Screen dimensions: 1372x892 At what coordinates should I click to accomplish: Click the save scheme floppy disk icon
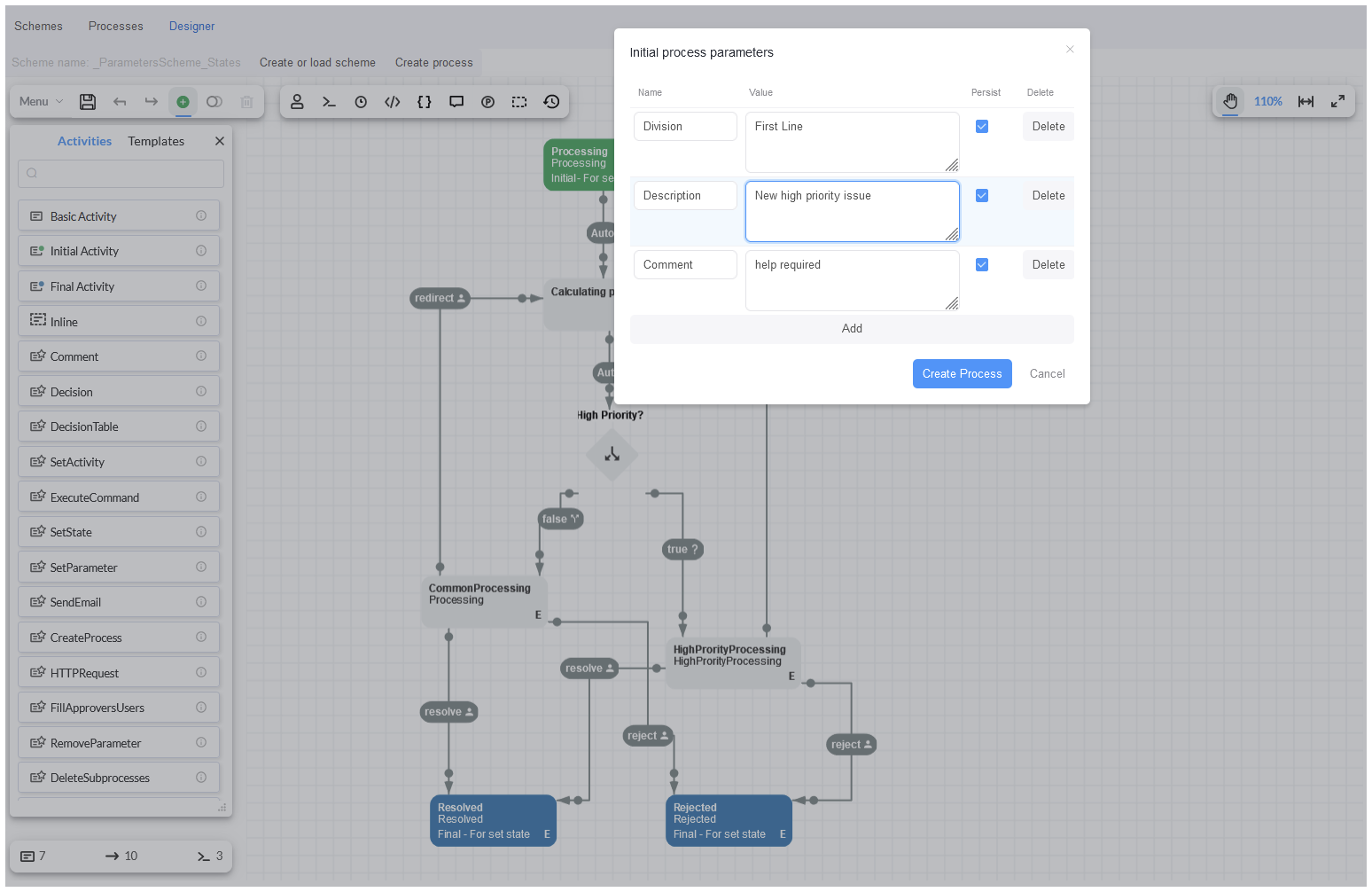[88, 102]
